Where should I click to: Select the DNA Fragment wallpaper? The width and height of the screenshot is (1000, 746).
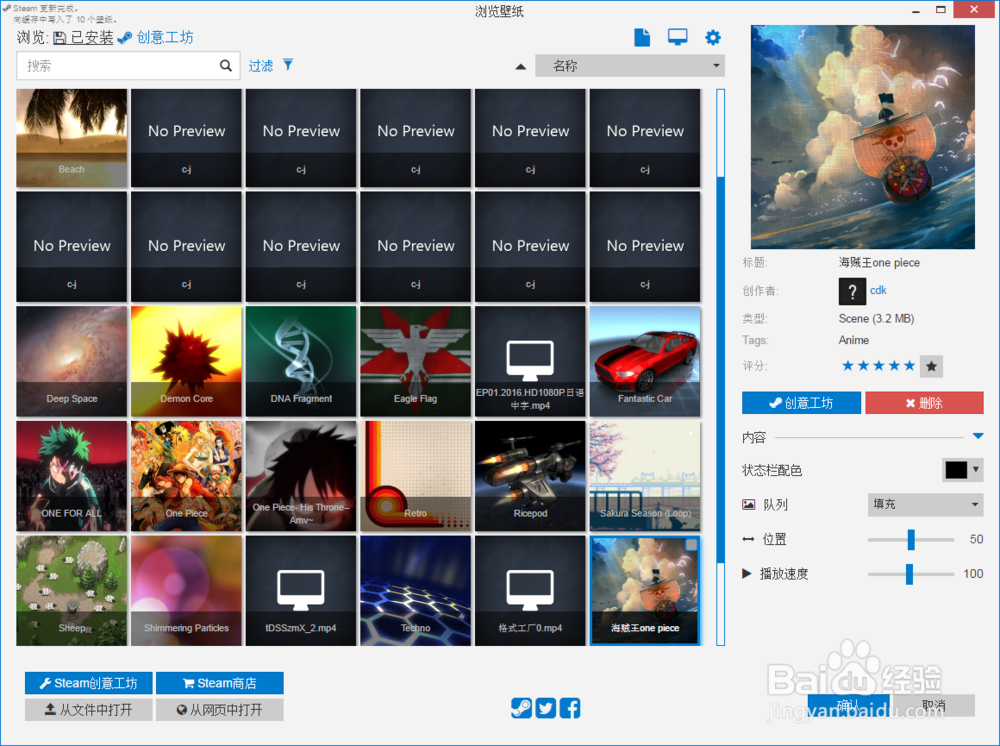301,361
